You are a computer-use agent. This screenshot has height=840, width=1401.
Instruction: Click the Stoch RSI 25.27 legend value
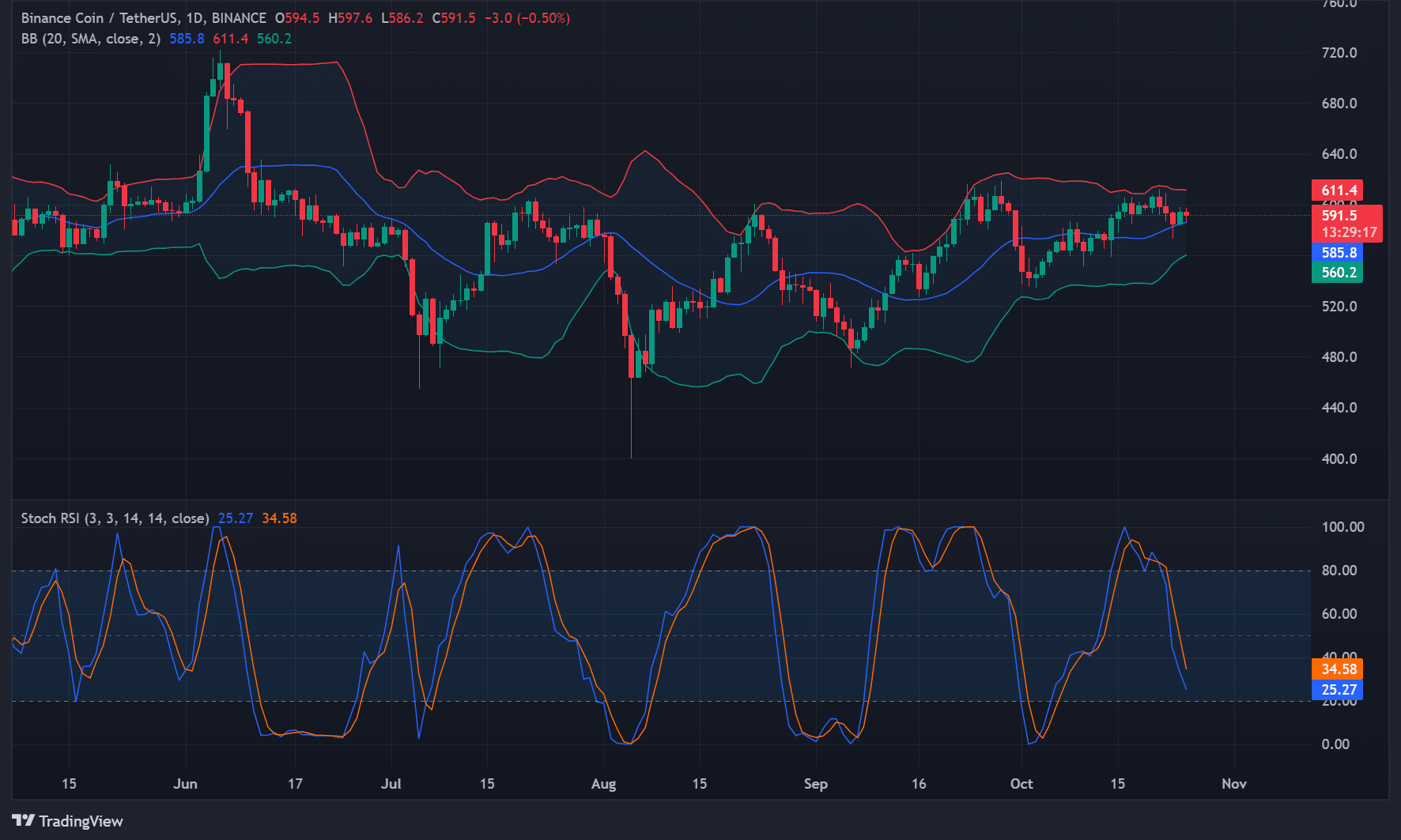pyautogui.click(x=236, y=518)
